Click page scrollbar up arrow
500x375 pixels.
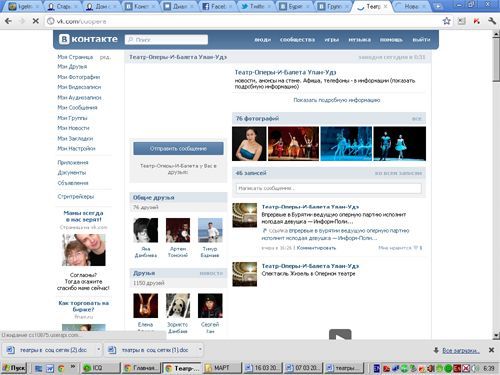(x=496, y=34)
